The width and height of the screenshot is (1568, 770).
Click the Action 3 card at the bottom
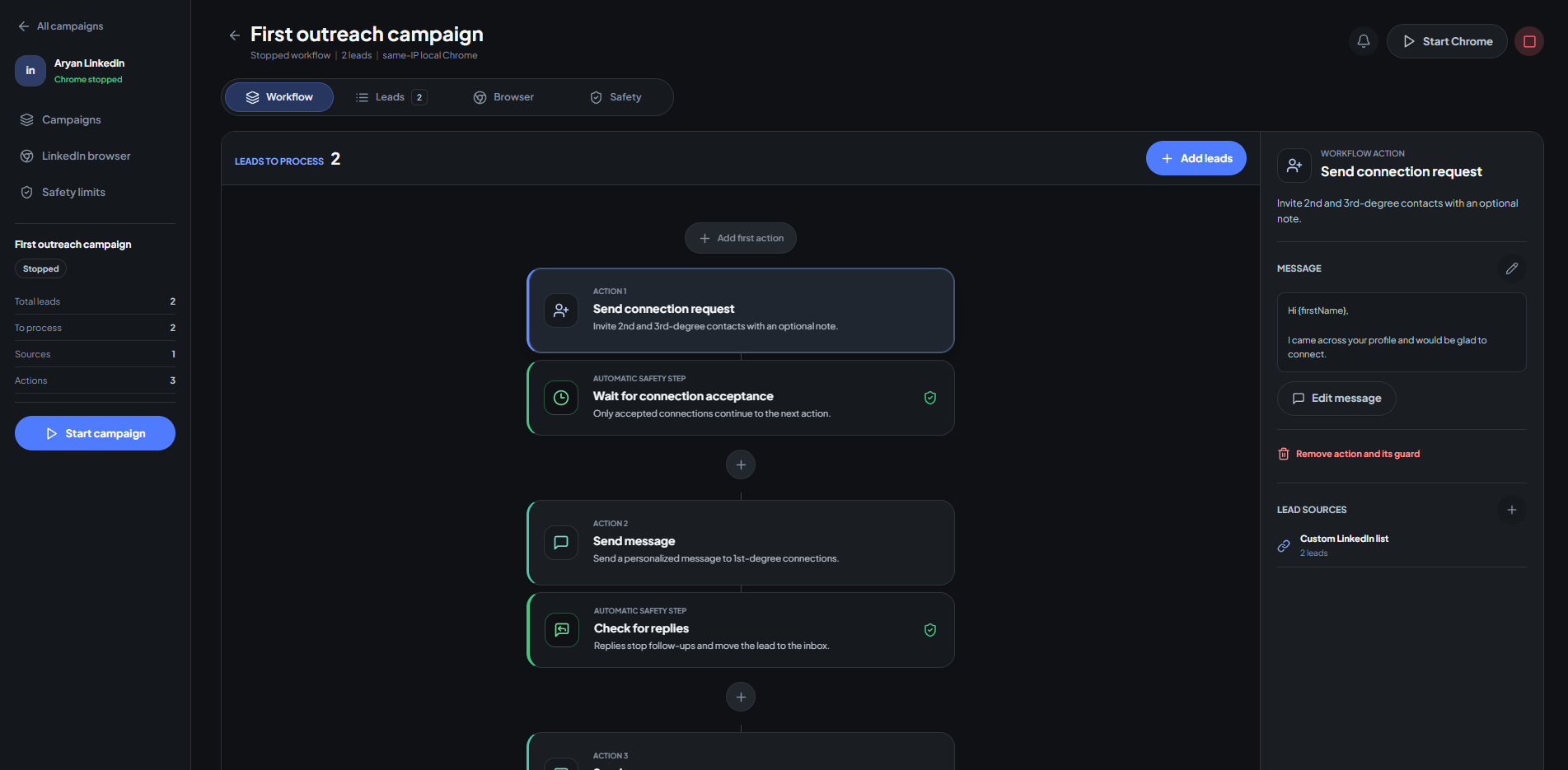pos(741,751)
